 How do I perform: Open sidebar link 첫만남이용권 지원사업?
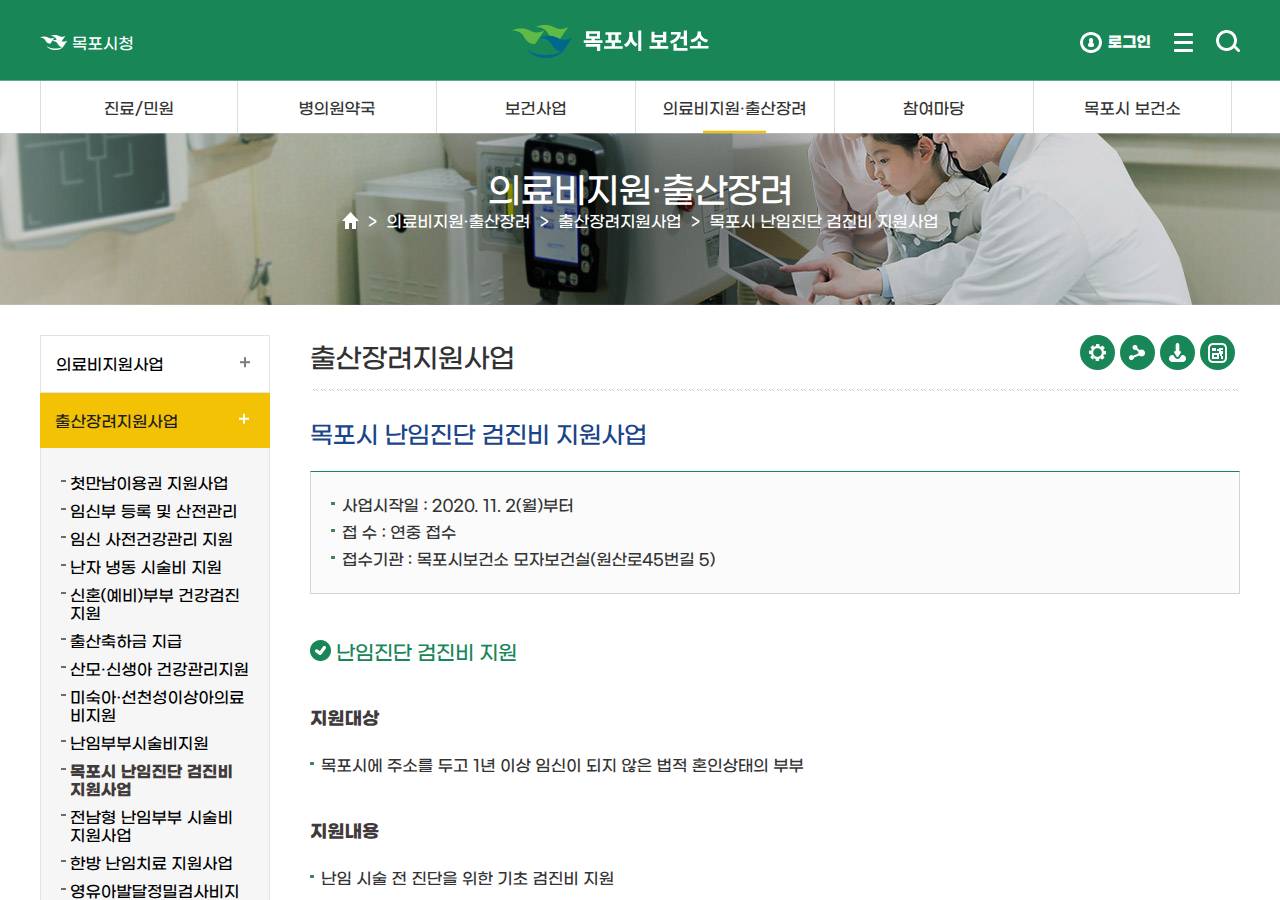[149, 483]
